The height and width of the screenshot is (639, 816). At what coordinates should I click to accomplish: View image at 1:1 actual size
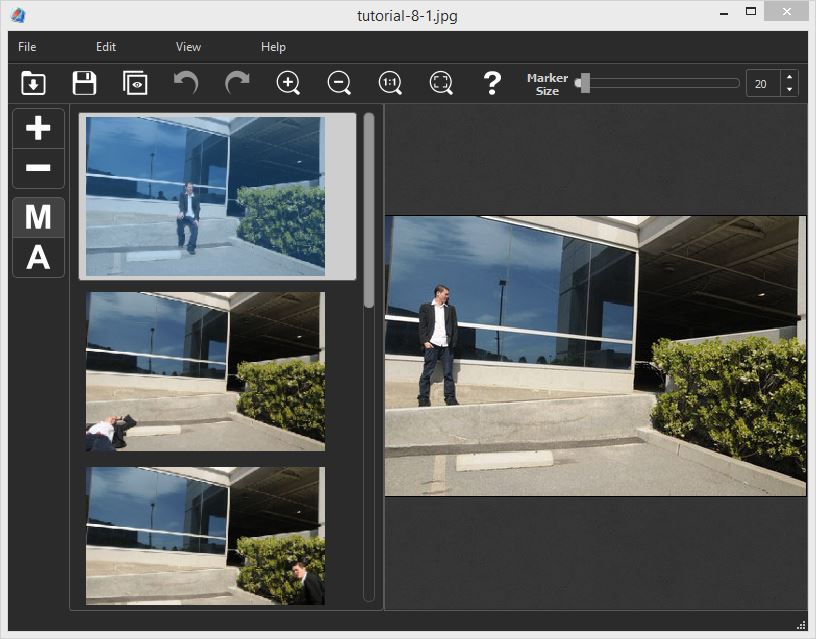tap(390, 83)
